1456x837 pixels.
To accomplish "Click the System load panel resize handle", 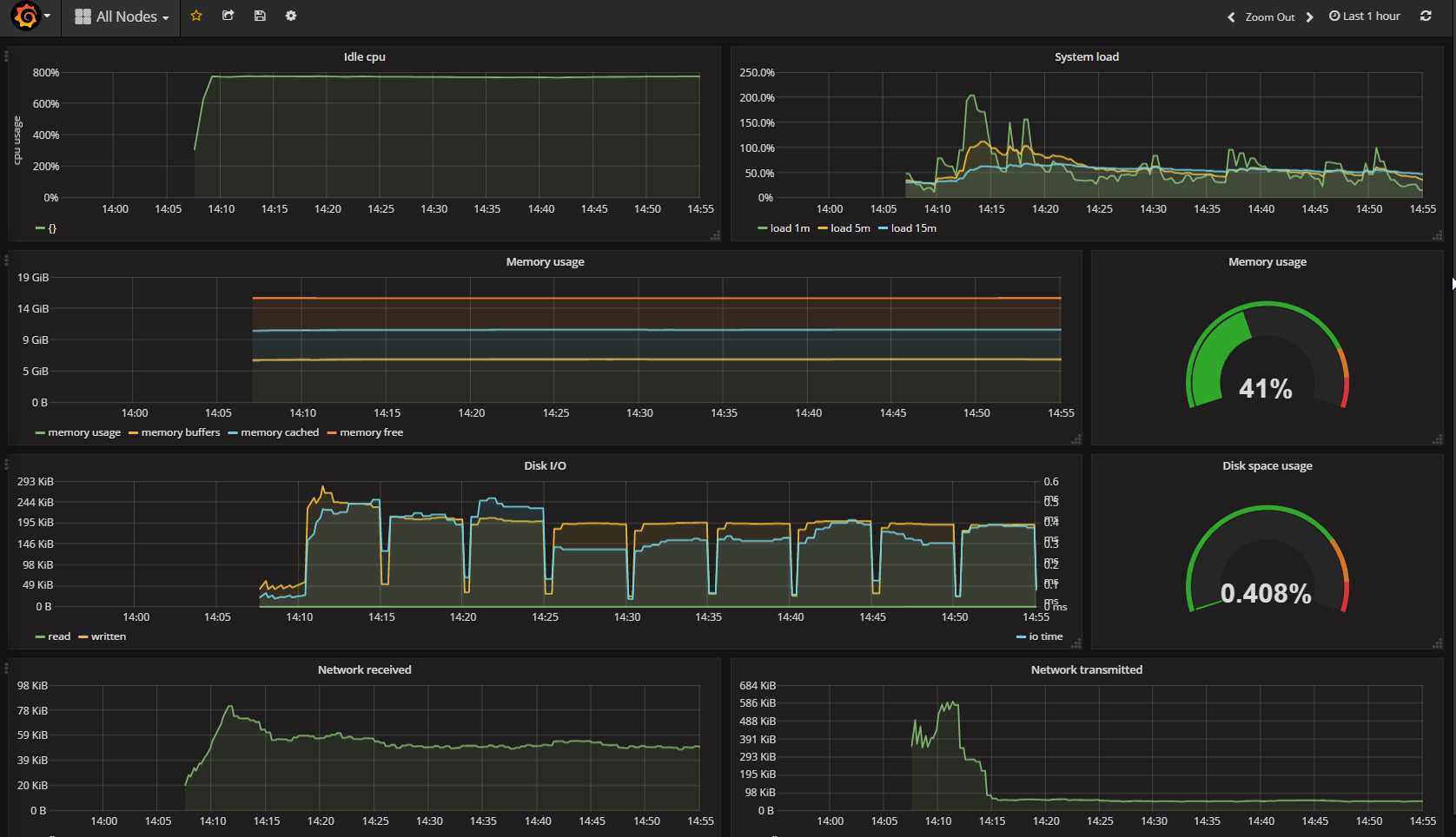I will (1437, 235).
